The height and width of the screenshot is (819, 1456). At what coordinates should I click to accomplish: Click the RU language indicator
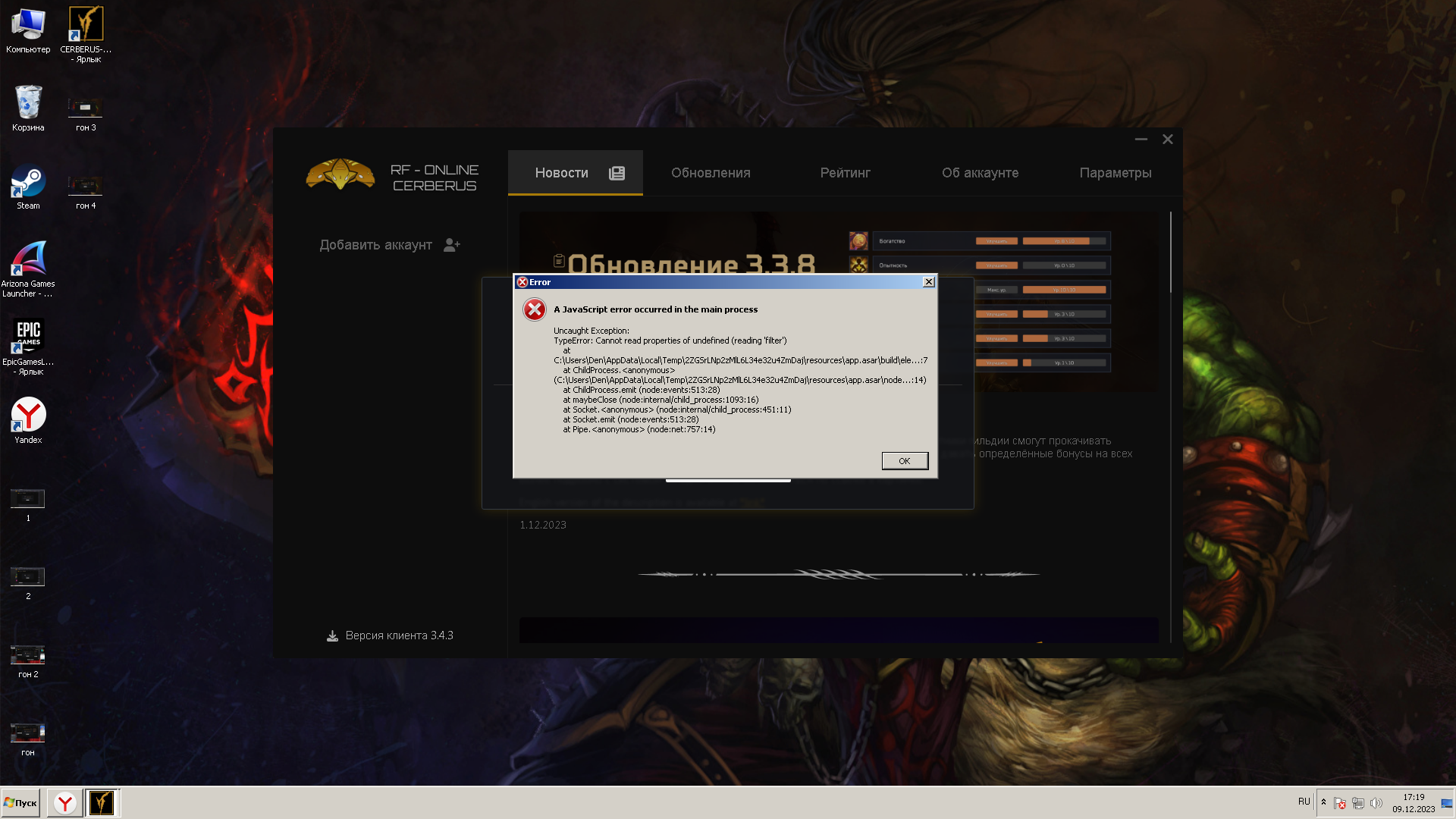pyautogui.click(x=1304, y=802)
